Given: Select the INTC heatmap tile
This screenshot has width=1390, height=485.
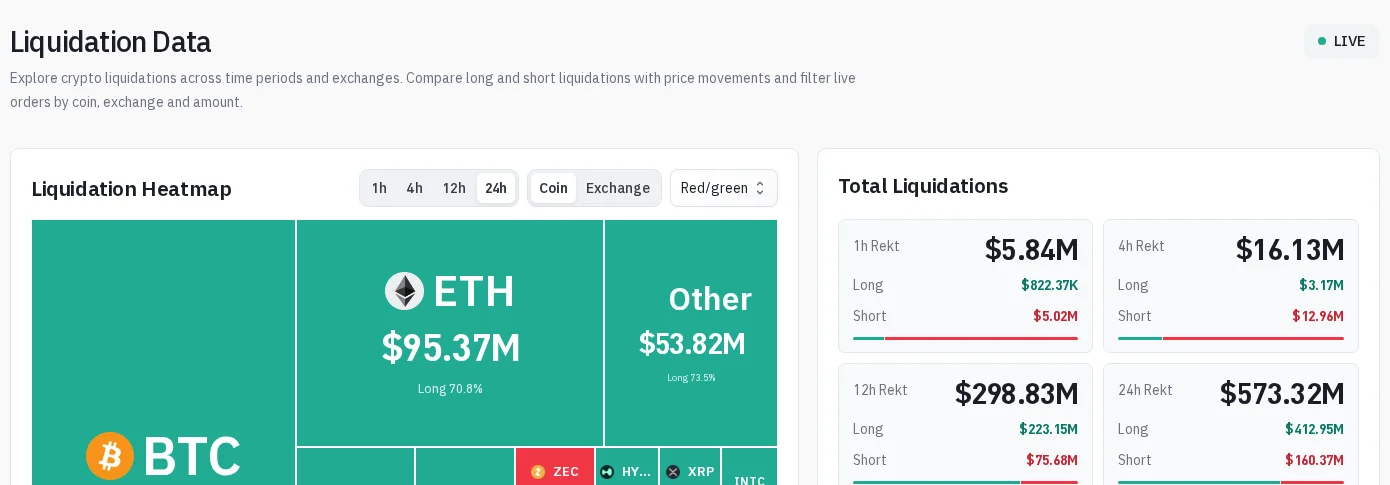Looking at the screenshot, I should (749, 467).
